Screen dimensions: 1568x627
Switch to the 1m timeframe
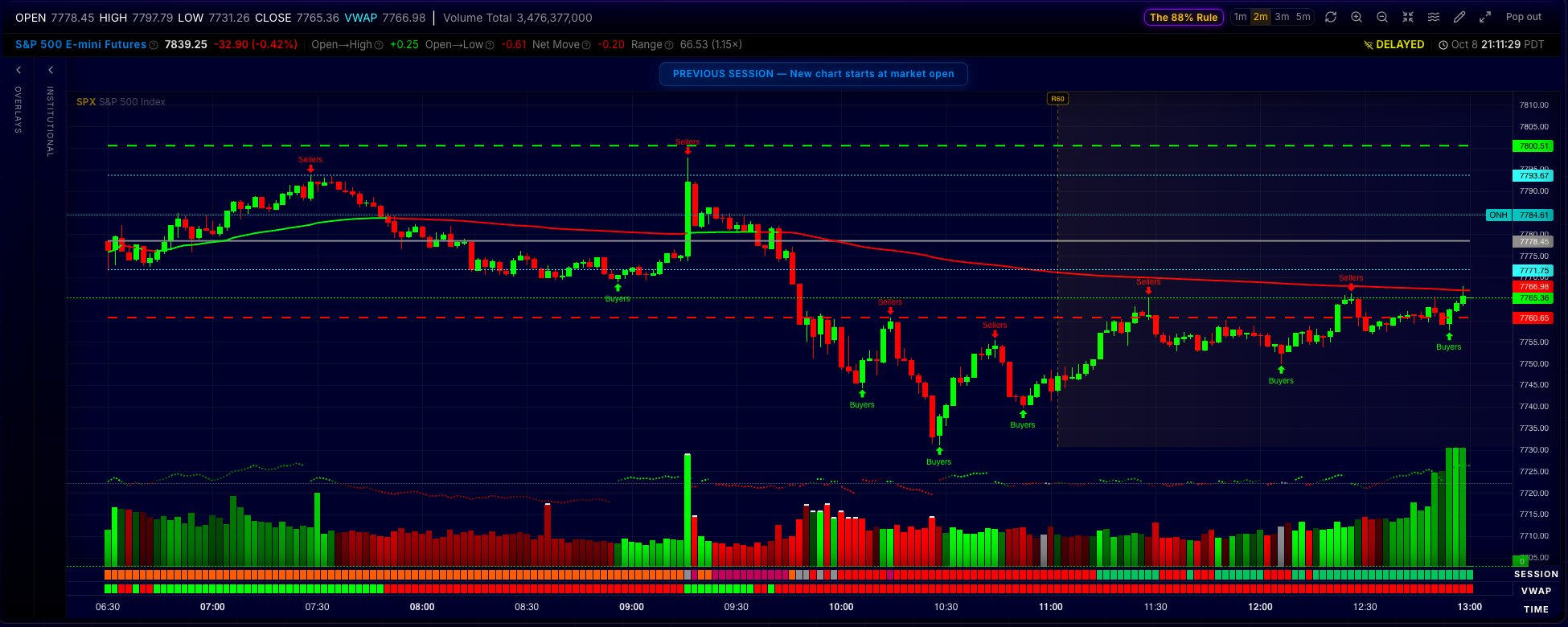coord(1241,17)
